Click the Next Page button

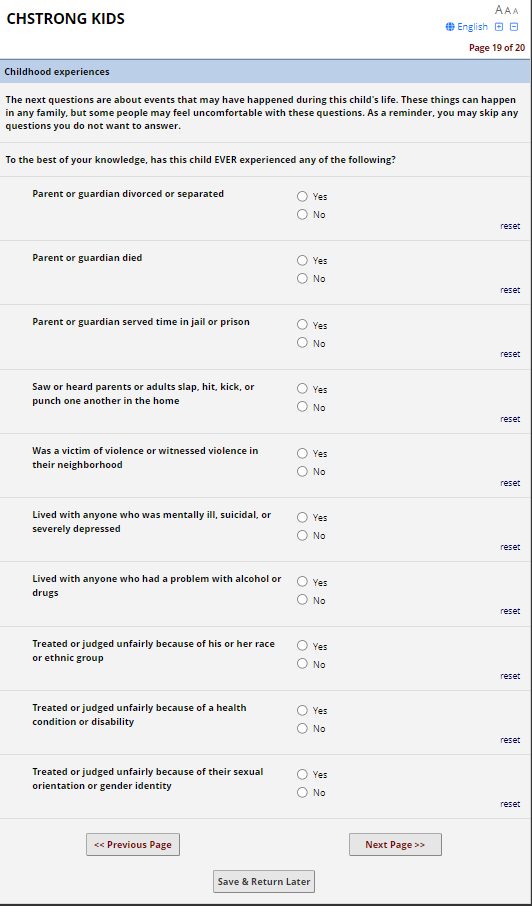(x=395, y=844)
